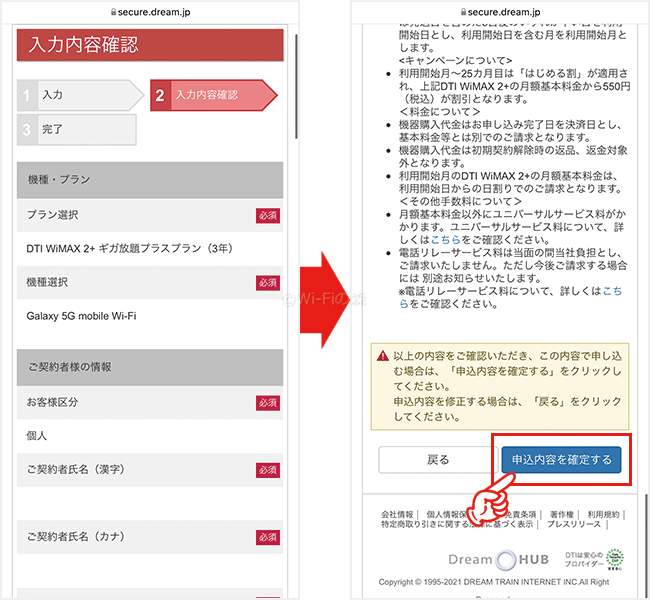Click the 必須 badge beside ご契約者氏名(漢字)
This screenshot has width=650, height=600.
pyautogui.click(x=268, y=470)
